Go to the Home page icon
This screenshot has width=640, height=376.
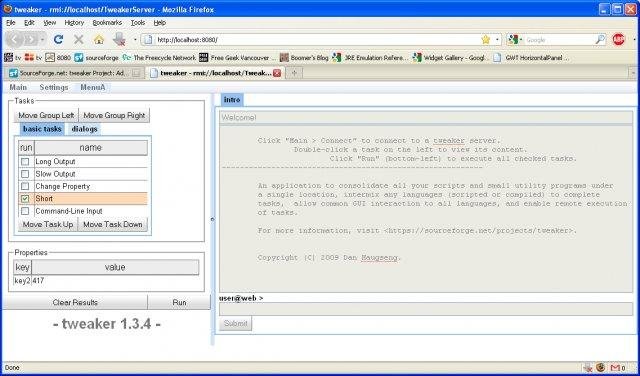click(99, 40)
